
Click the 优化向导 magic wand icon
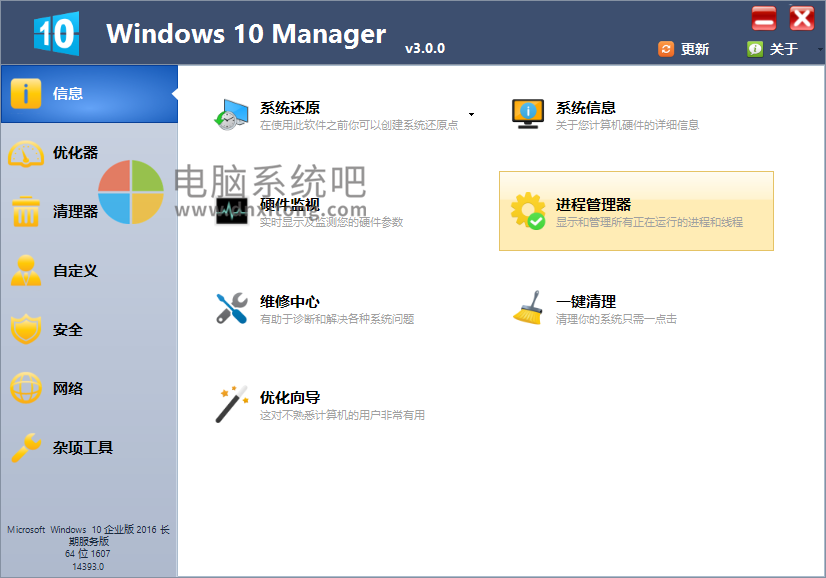(x=232, y=404)
